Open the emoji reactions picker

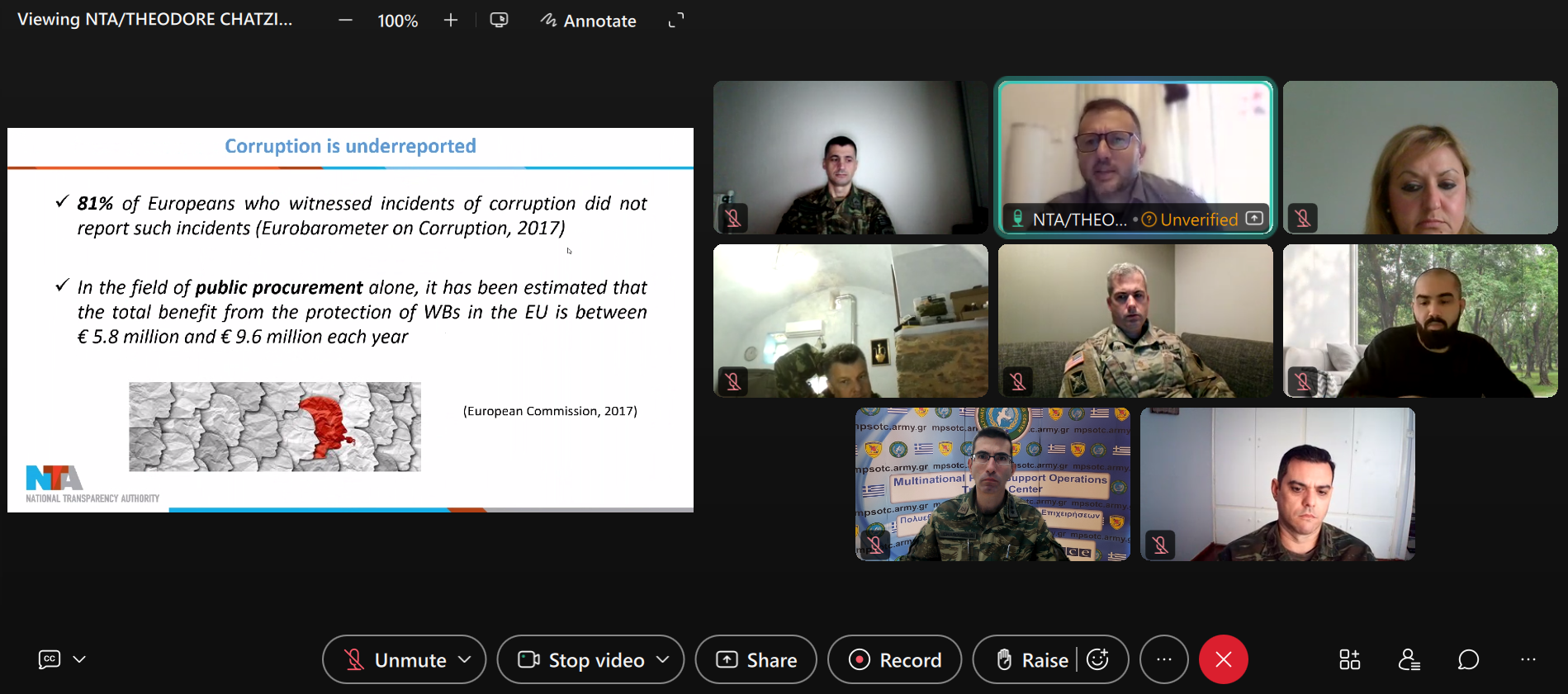(x=1097, y=659)
